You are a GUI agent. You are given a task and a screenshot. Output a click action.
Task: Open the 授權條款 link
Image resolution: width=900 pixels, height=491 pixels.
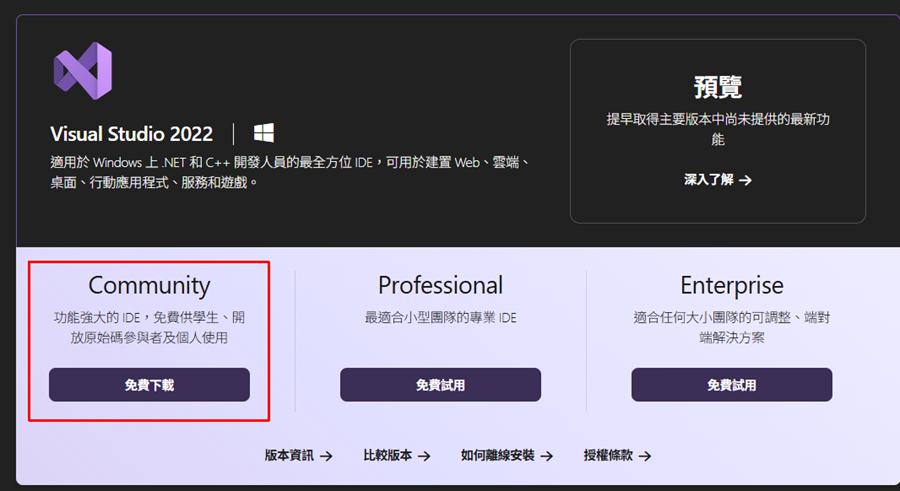coord(608,455)
